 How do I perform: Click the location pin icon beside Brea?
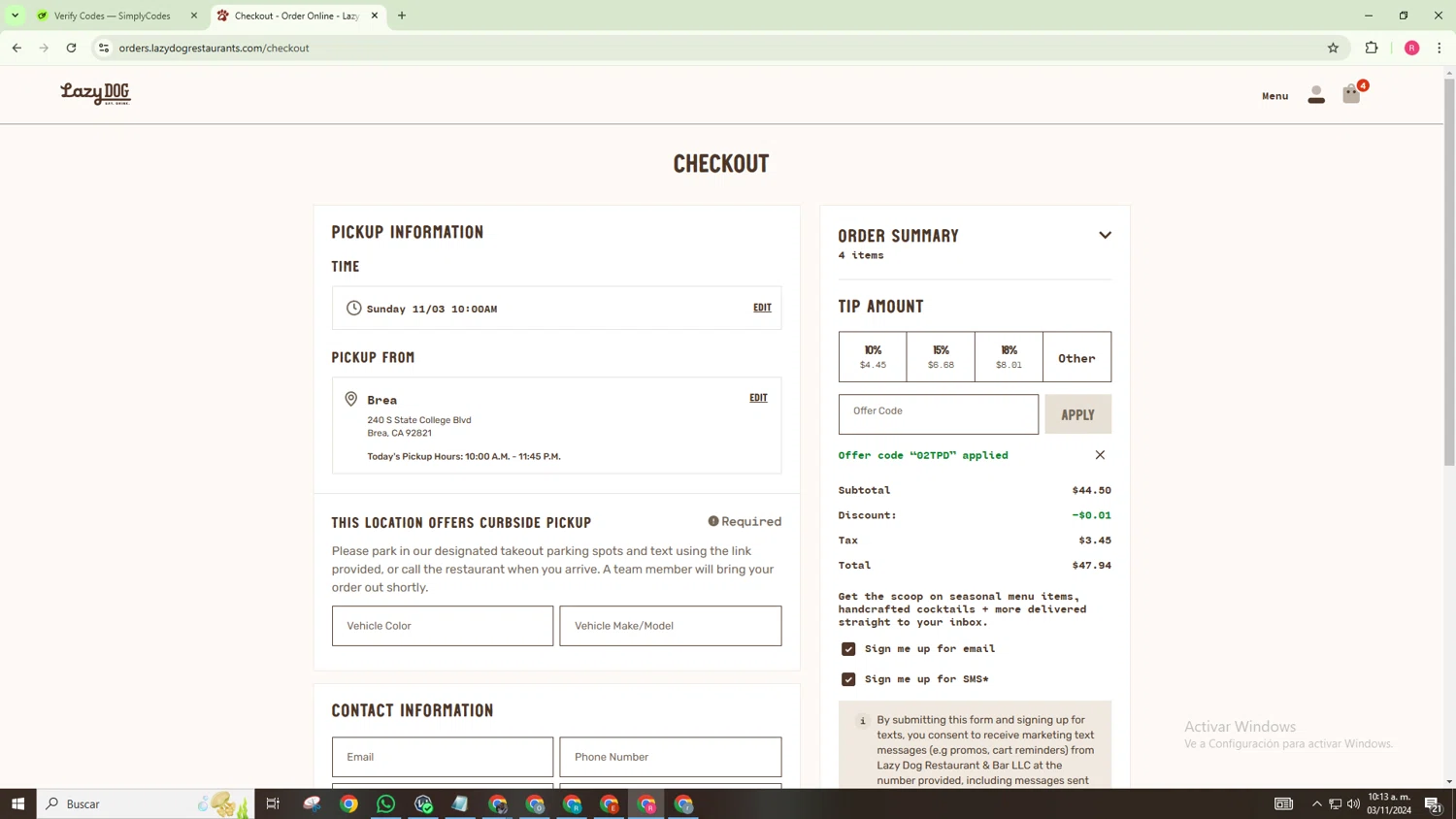(351, 399)
